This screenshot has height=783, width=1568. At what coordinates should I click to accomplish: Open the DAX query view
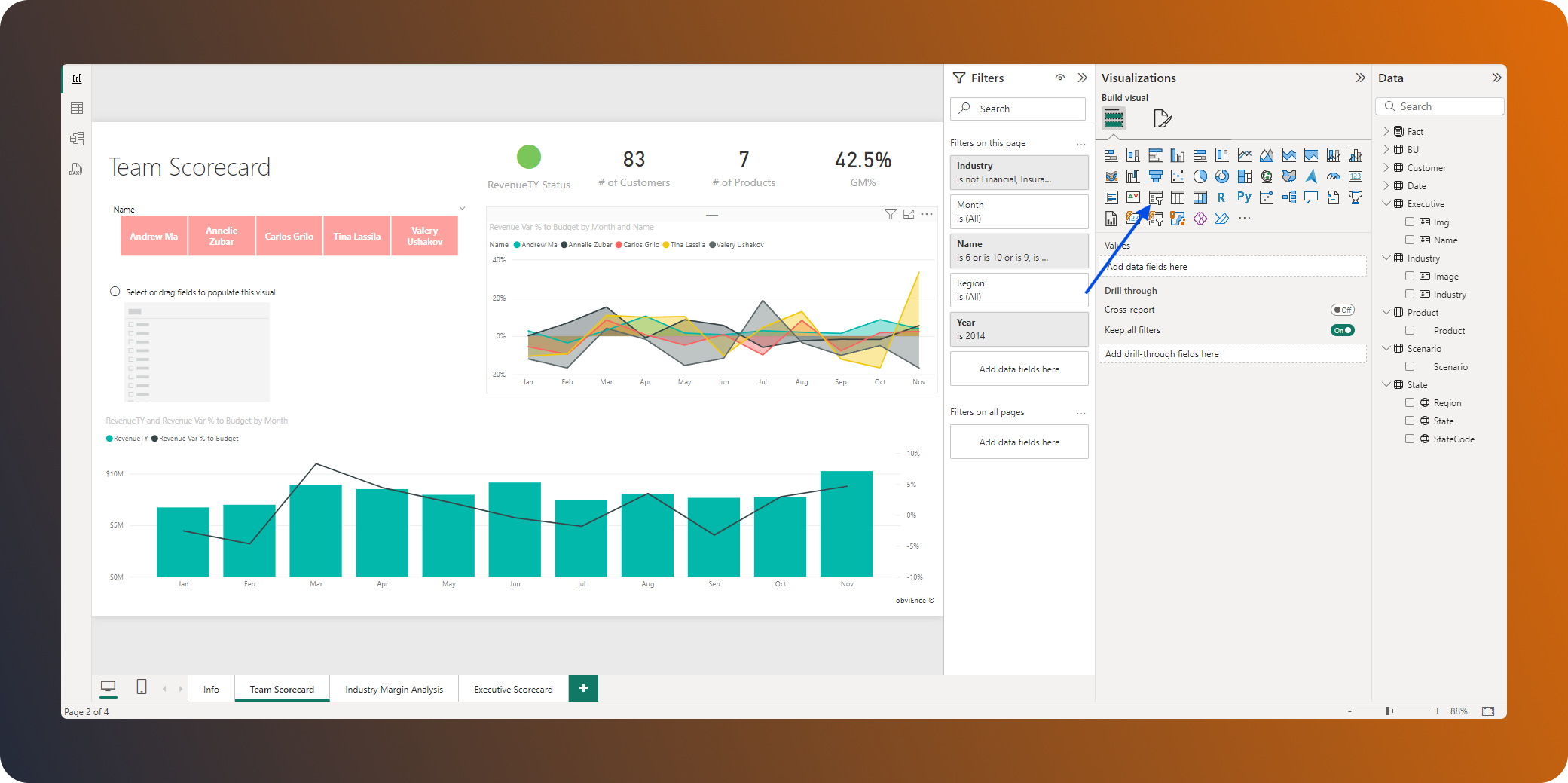[x=76, y=168]
